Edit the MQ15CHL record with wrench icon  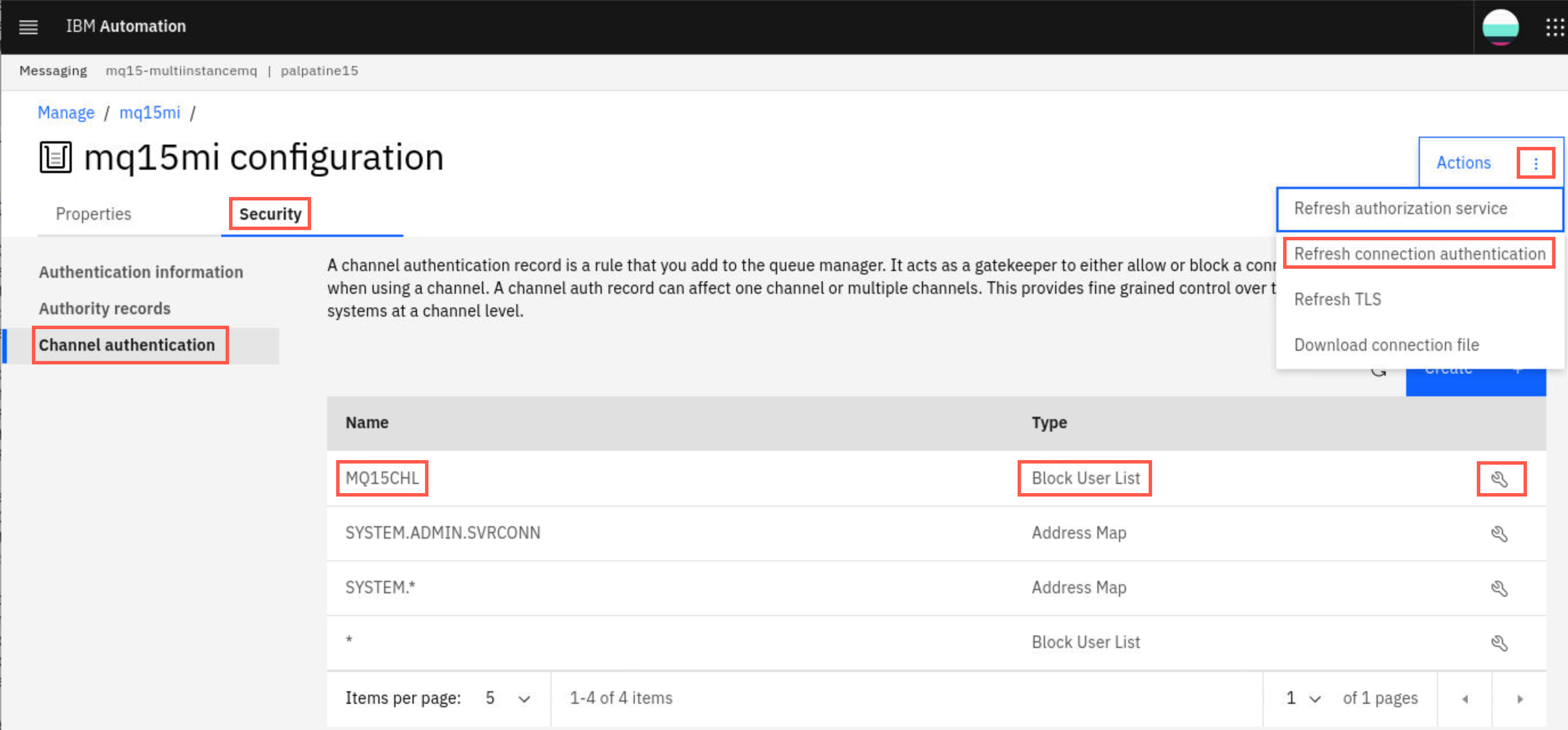[1499, 479]
